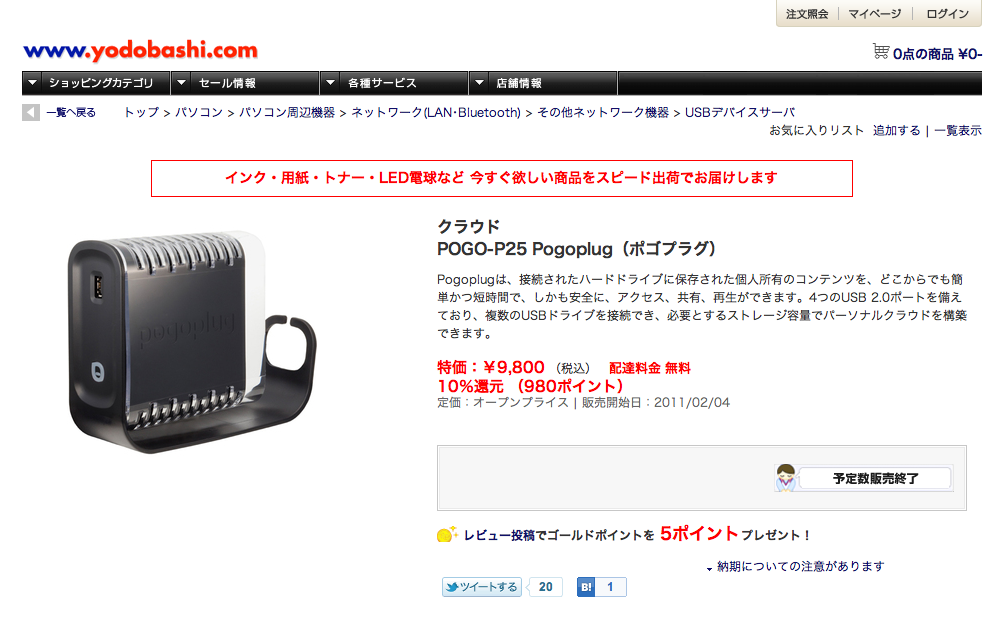This screenshot has width=997, height=622.
Task: Click the red ink and toner promotion banner
Action: click(502, 178)
